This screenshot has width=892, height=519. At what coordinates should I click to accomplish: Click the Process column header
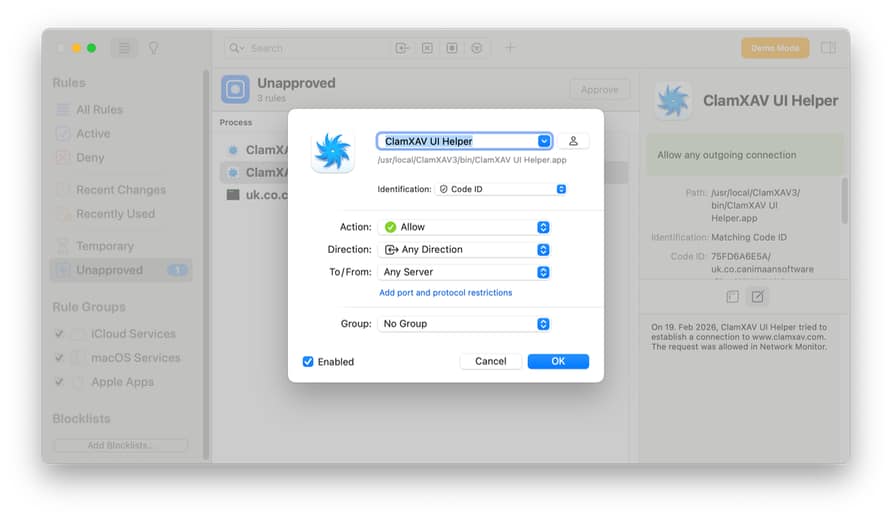[236, 122]
